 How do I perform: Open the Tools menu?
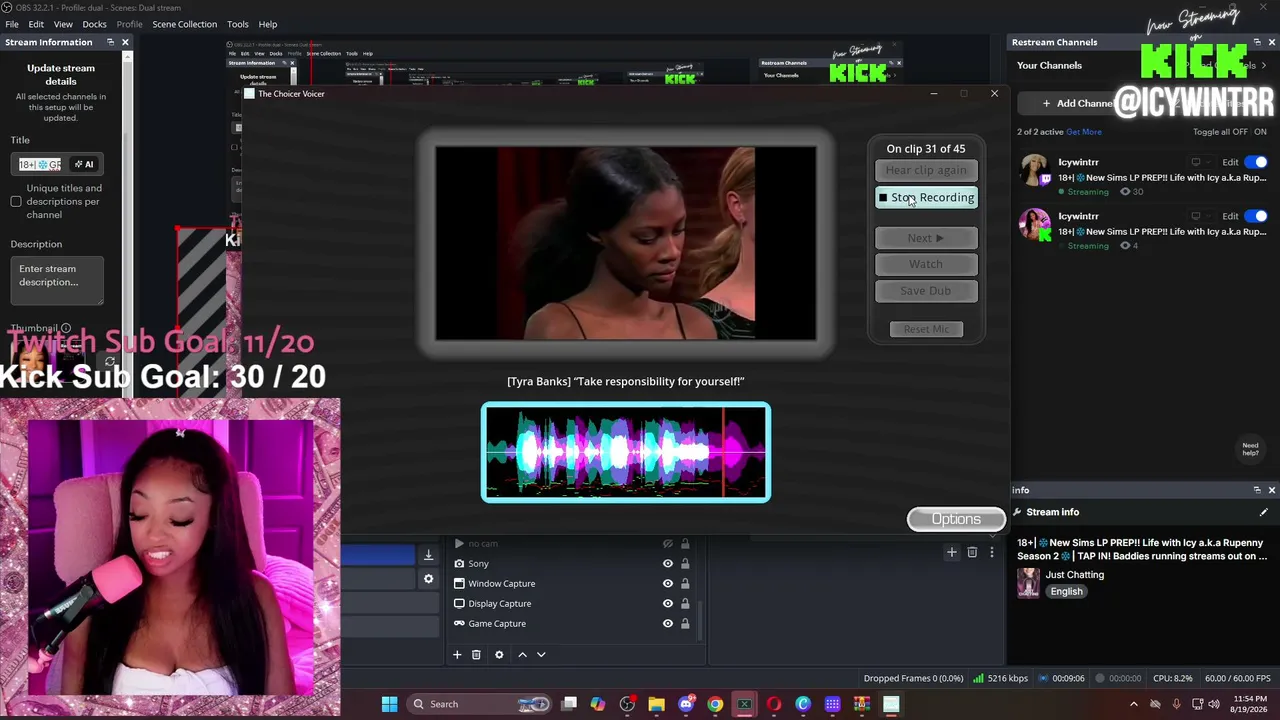(237, 24)
